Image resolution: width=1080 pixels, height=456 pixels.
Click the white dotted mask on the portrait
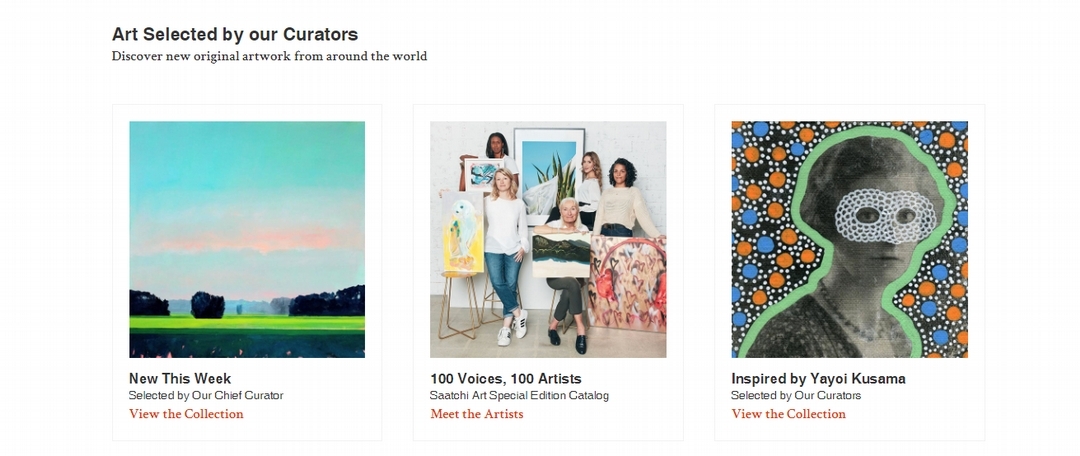click(x=875, y=216)
